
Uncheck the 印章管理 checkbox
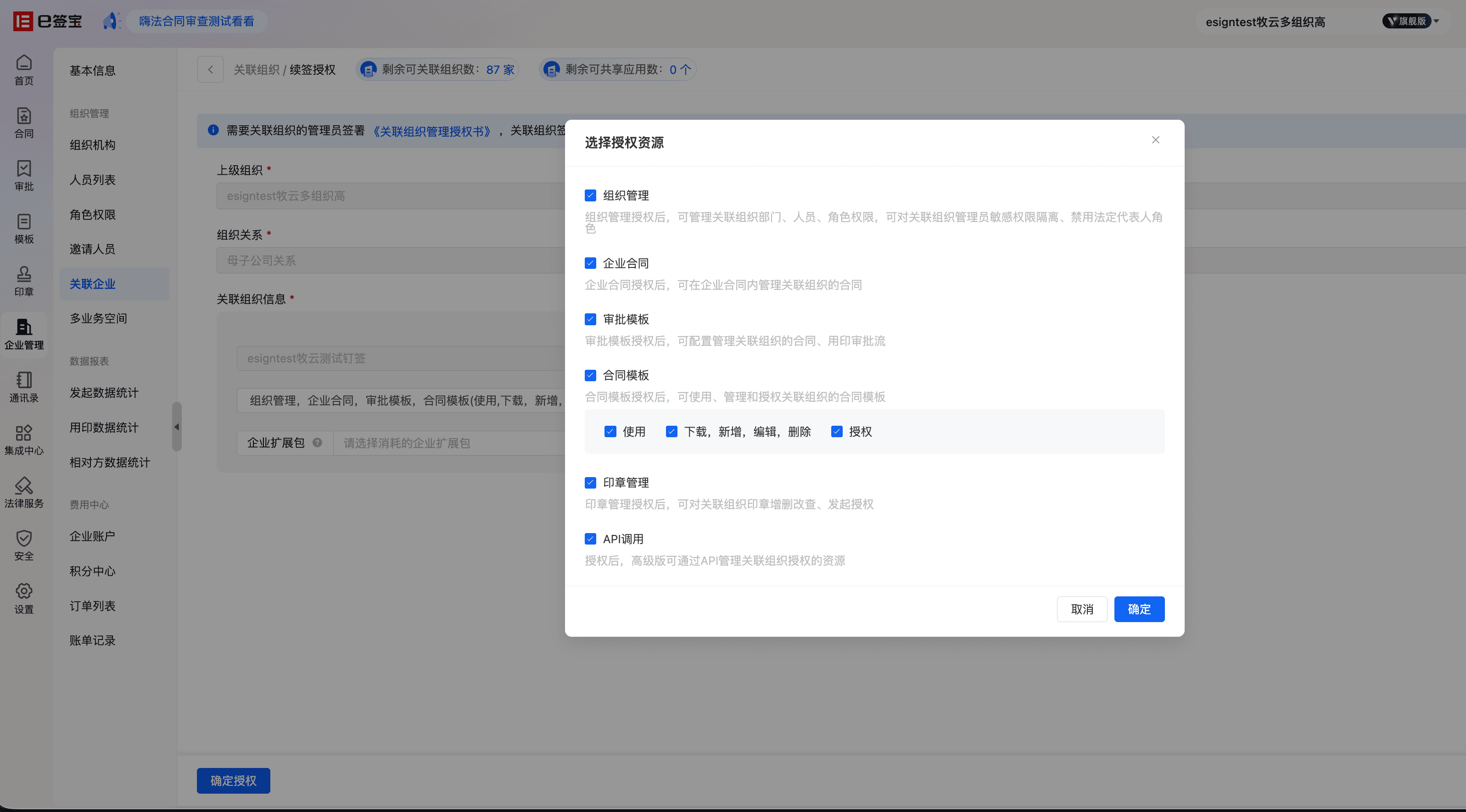coord(590,483)
